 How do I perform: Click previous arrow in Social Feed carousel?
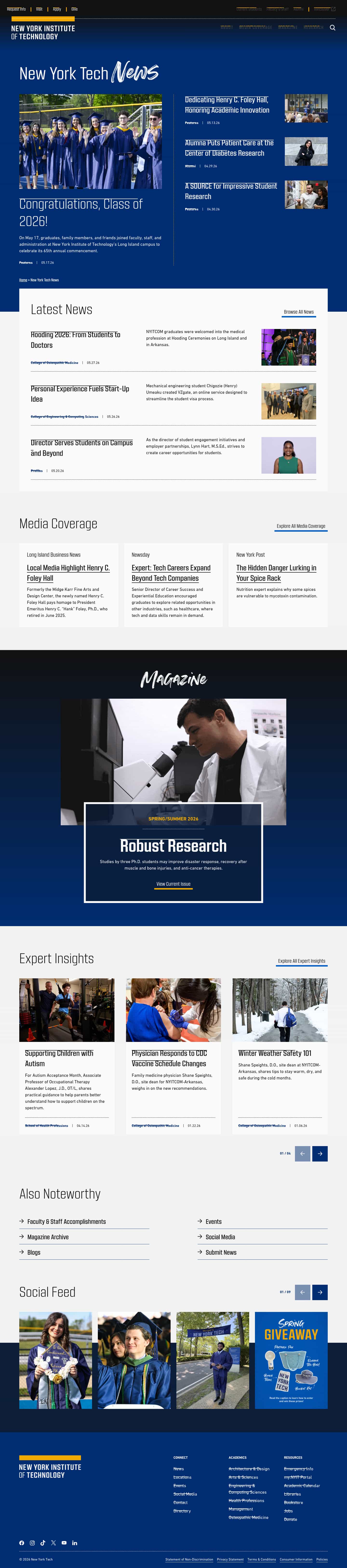[x=302, y=1292]
